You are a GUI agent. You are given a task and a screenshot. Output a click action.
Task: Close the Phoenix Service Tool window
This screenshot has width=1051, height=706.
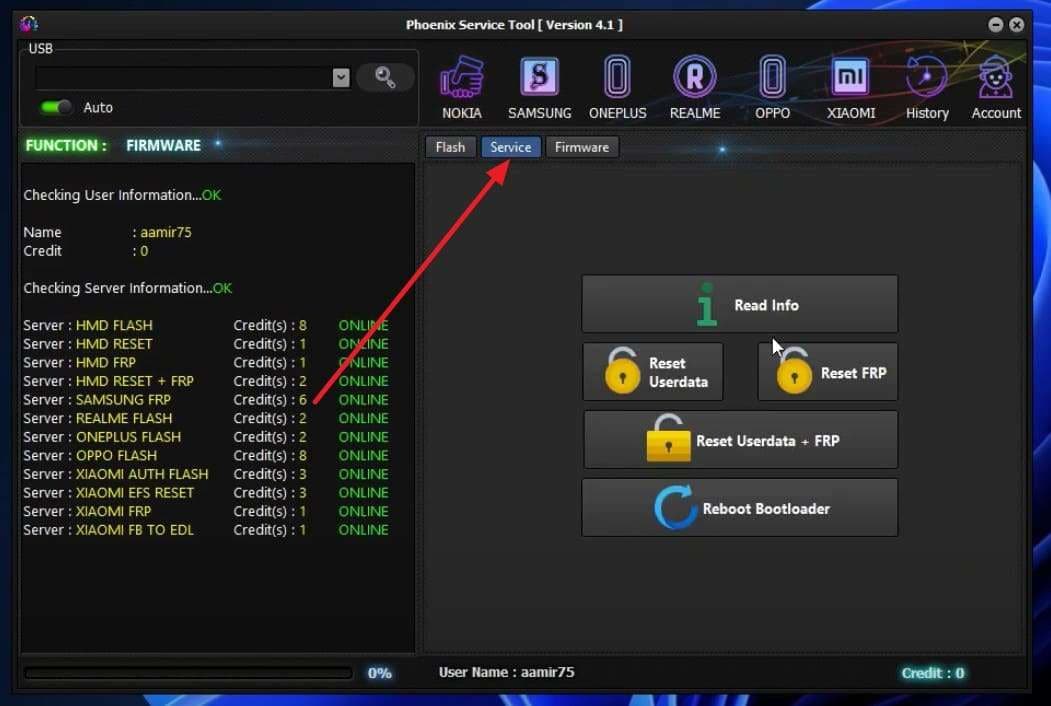(x=1017, y=25)
